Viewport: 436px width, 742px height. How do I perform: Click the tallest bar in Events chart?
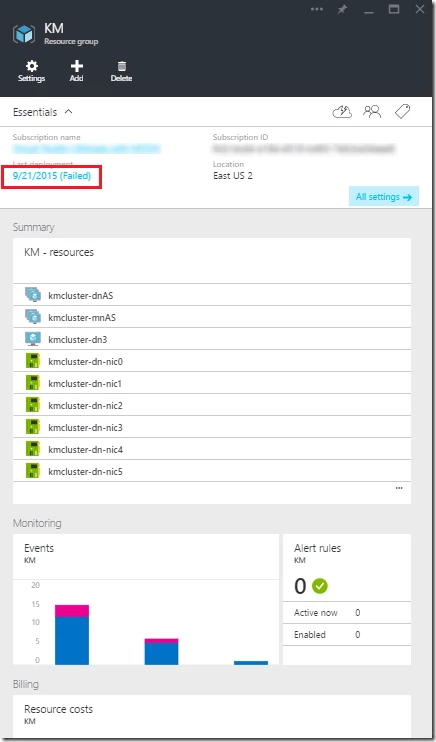(x=72, y=634)
